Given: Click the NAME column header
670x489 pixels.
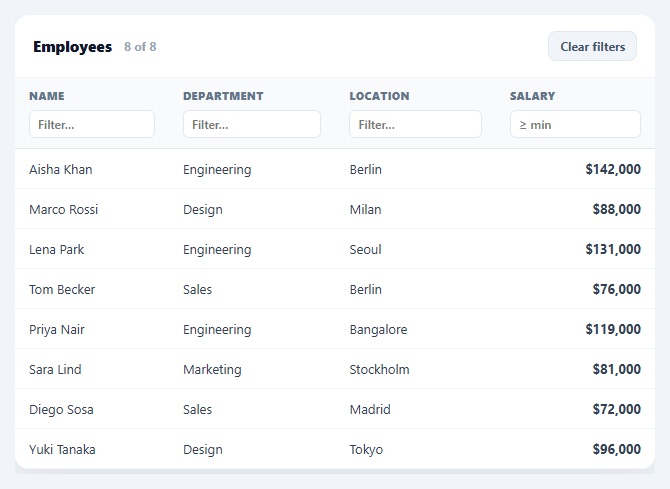Looking at the screenshot, I should pyautogui.click(x=47, y=96).
